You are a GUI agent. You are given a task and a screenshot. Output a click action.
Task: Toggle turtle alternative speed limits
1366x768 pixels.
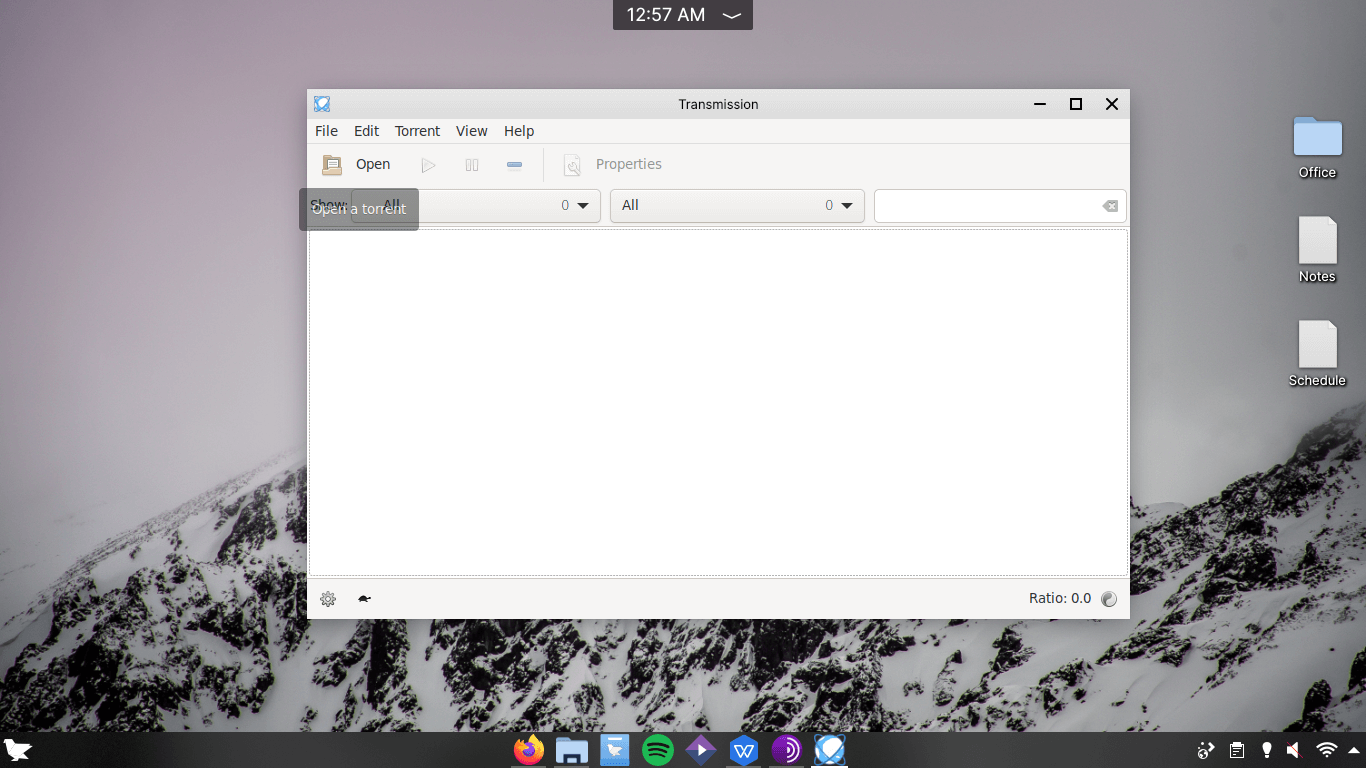[x=364, y=599]
